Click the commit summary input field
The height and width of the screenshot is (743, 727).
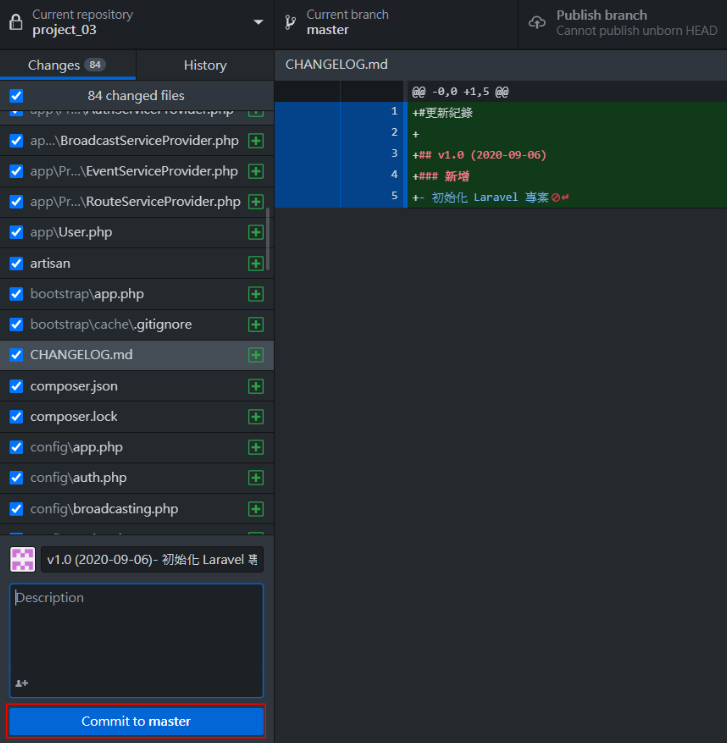point(152,560)
